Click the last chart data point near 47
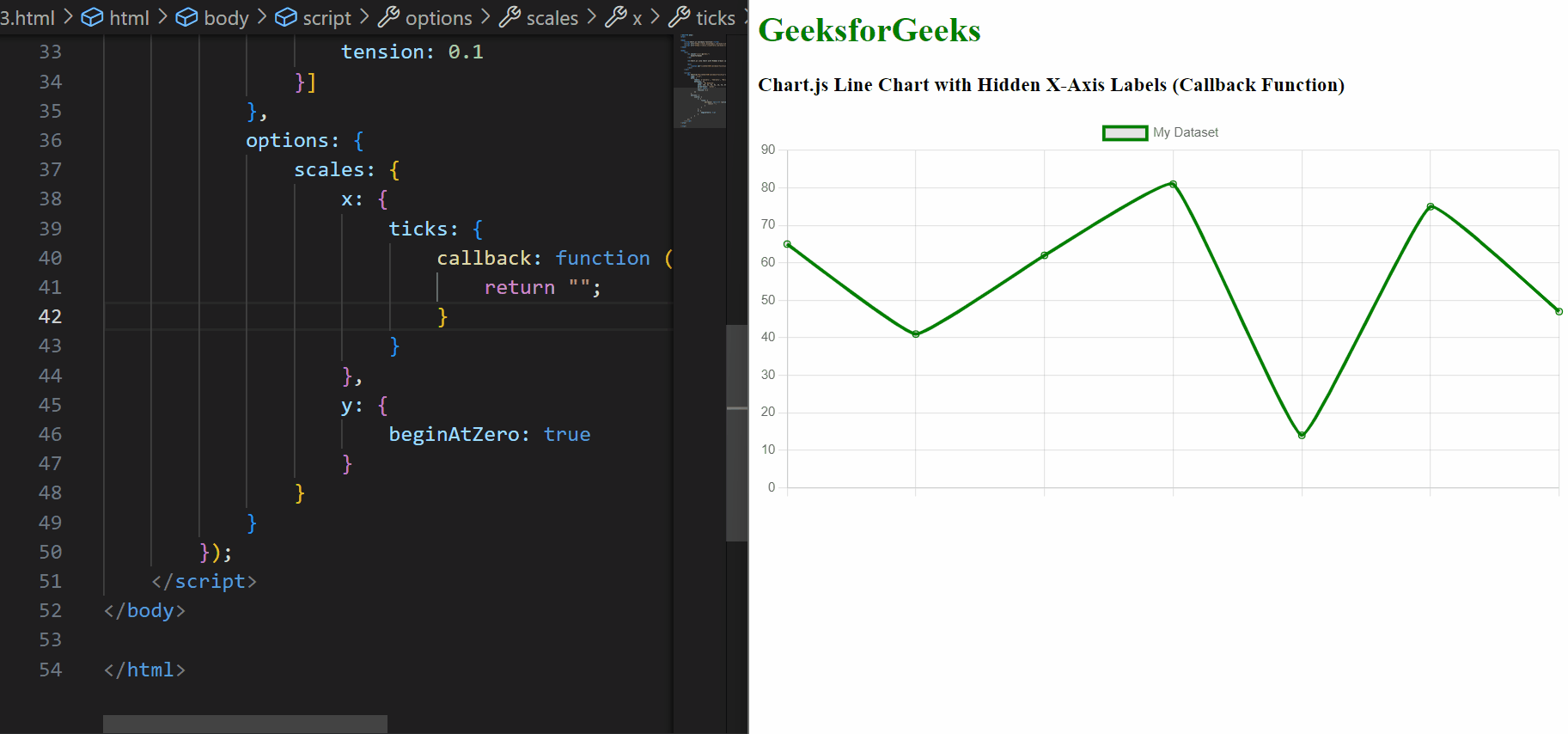This screenshot has height=734, width=1568. tap(1559, 311)
